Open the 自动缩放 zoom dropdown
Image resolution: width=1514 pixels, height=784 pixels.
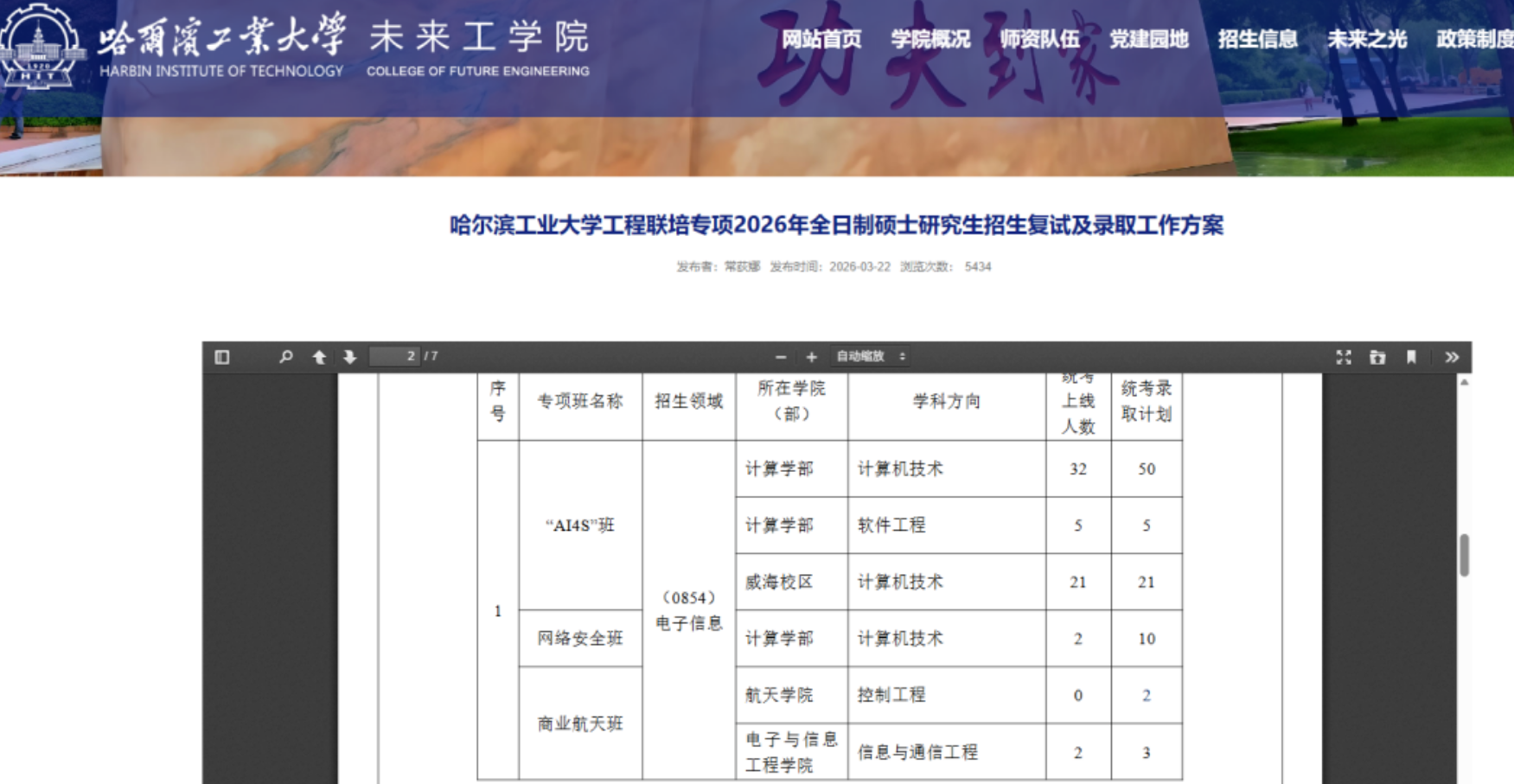tap(870, 356)
